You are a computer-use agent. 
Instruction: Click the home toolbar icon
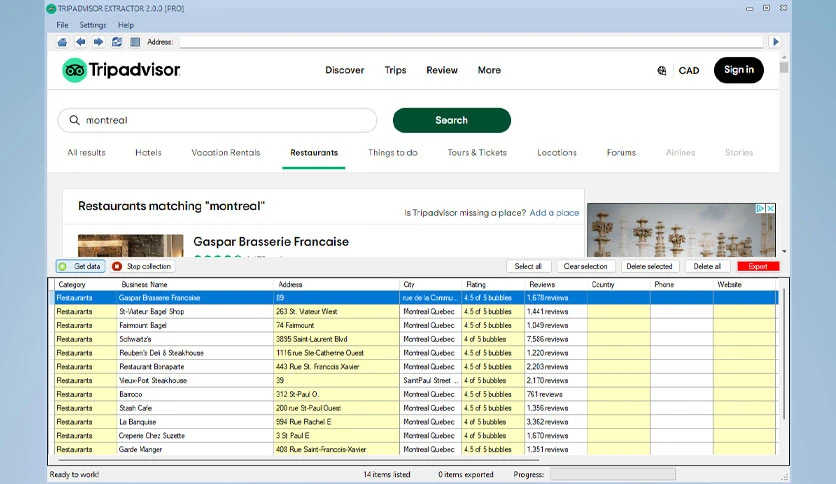pyautogui.click(x=62, y=42)
